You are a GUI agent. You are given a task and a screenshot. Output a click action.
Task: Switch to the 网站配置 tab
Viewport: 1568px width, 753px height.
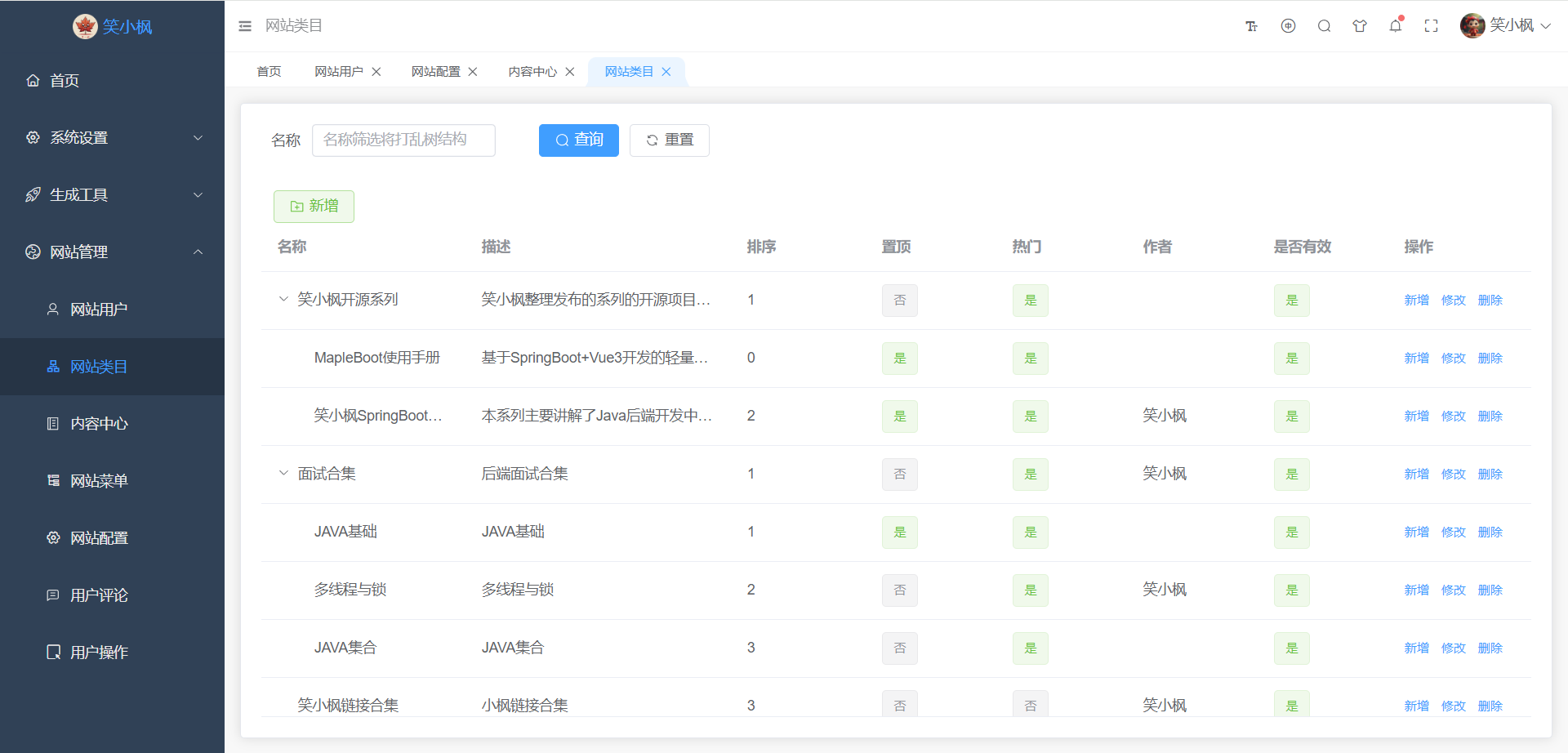tap(435, 72)
